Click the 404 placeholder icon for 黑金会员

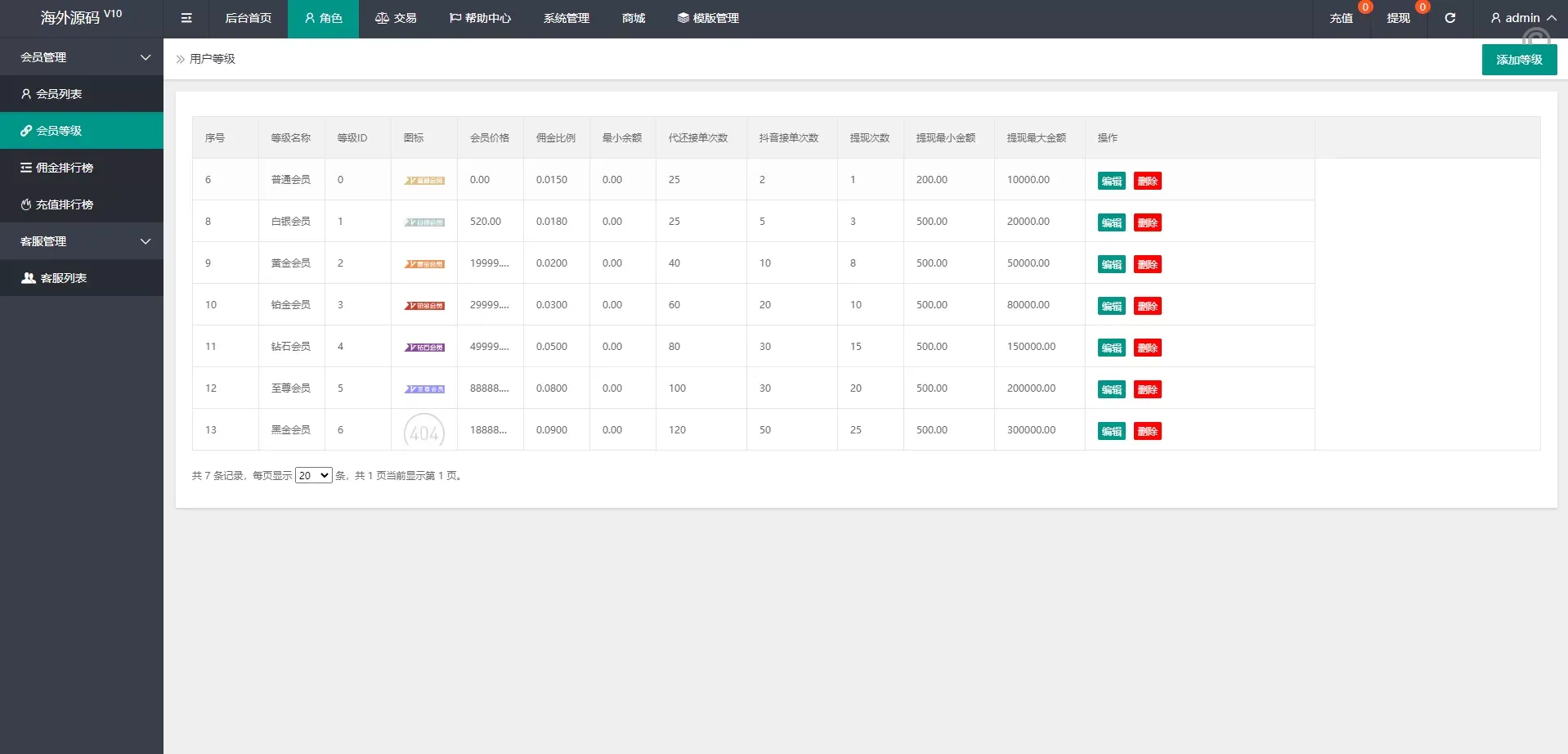pyautogui.click(x=424, y=431)
